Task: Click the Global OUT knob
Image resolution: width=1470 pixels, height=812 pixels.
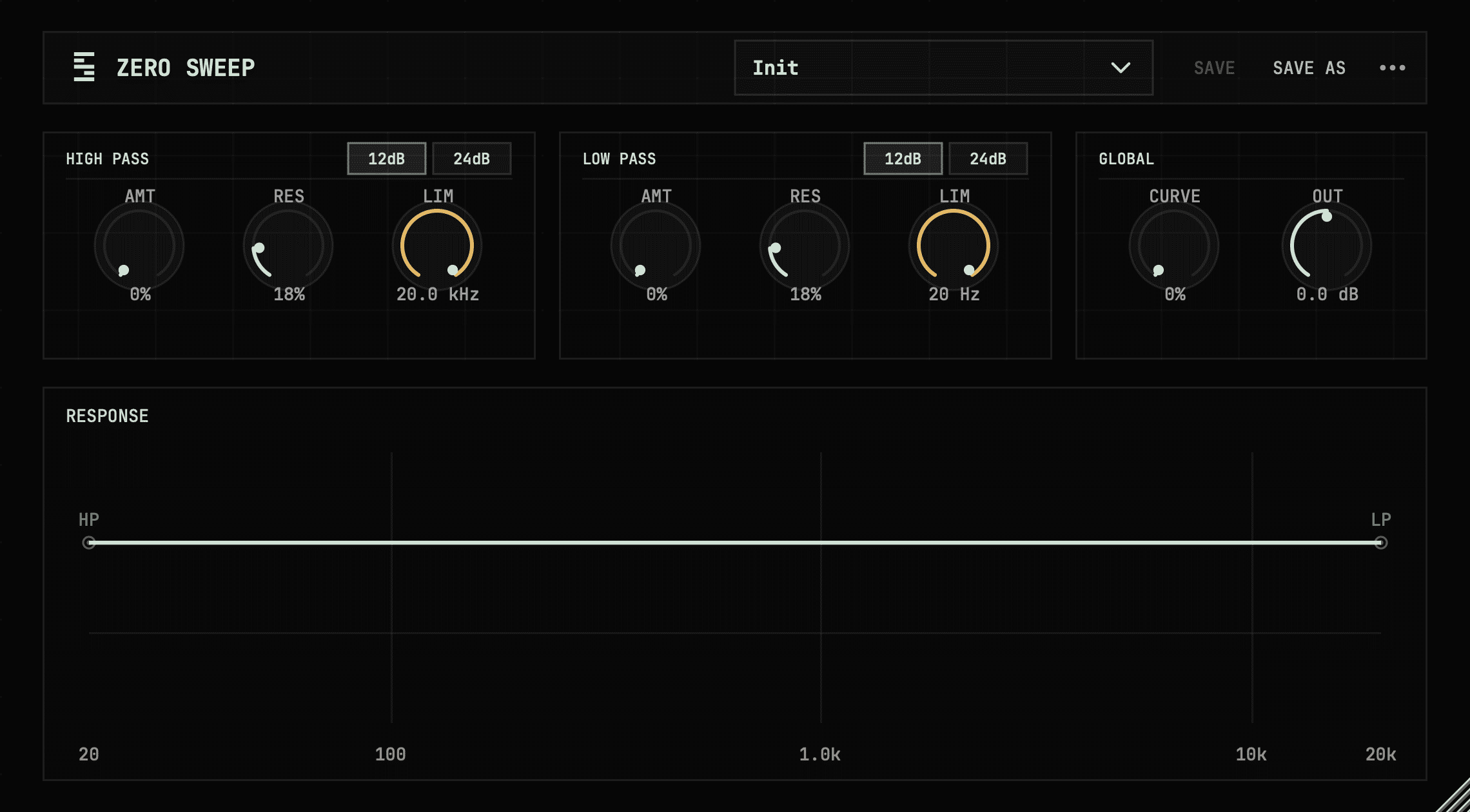Action: point(1327,246)
